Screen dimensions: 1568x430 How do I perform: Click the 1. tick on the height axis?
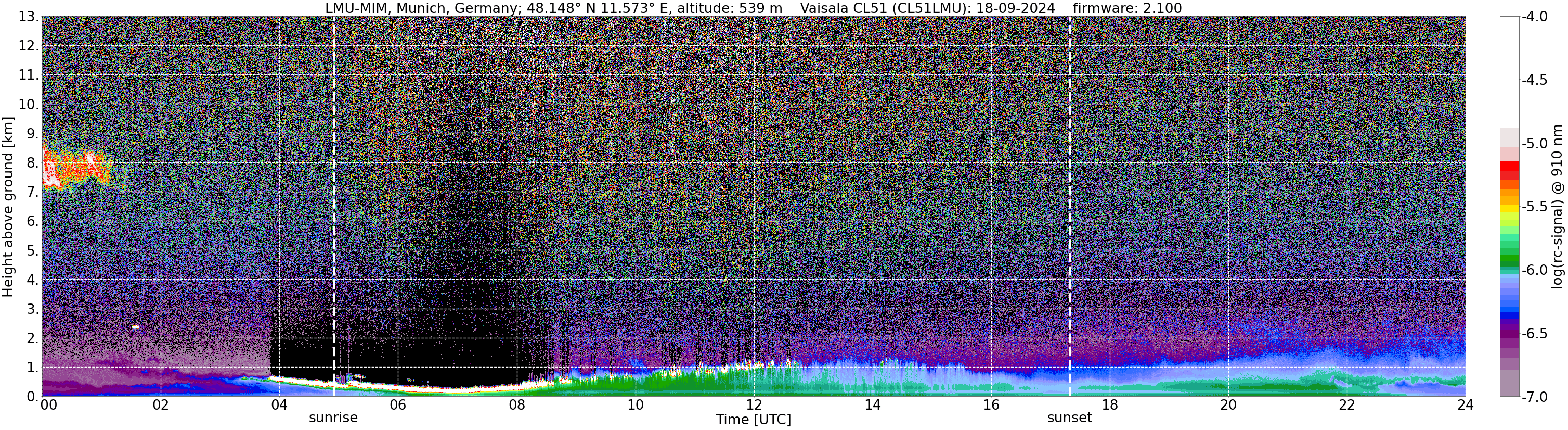33,368
